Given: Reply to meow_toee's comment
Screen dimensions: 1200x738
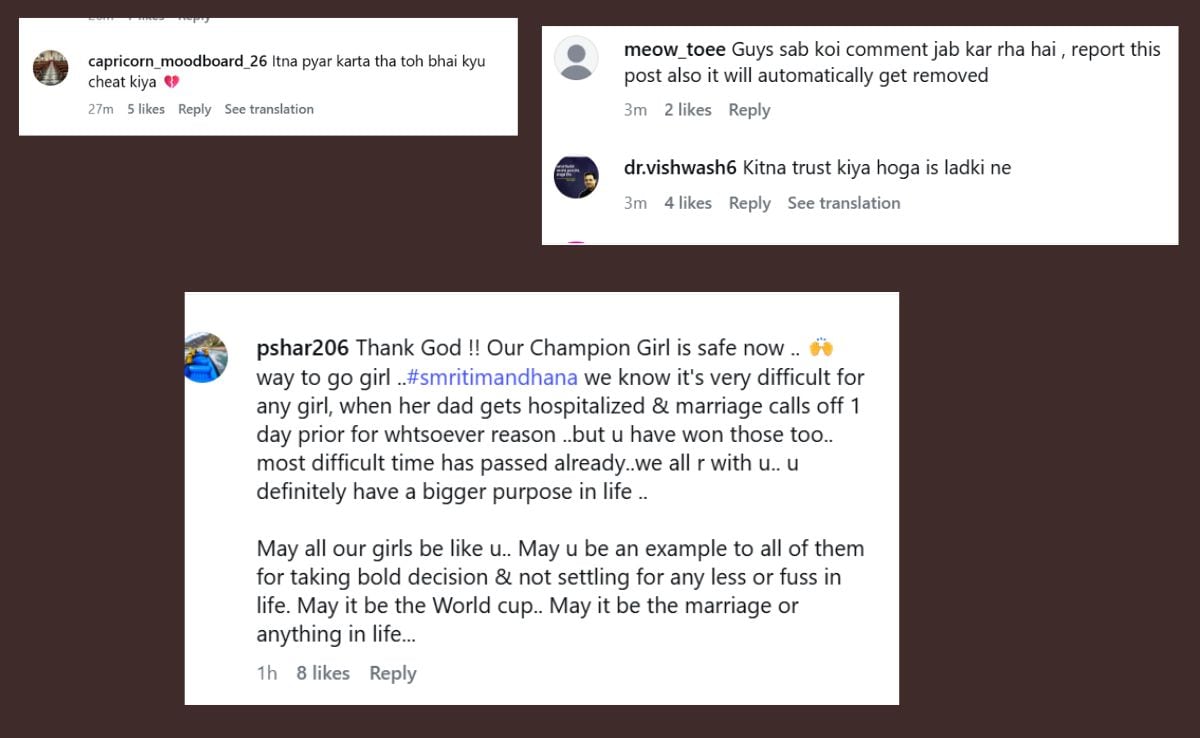Looking at the screenshot, I should (749, 110).
